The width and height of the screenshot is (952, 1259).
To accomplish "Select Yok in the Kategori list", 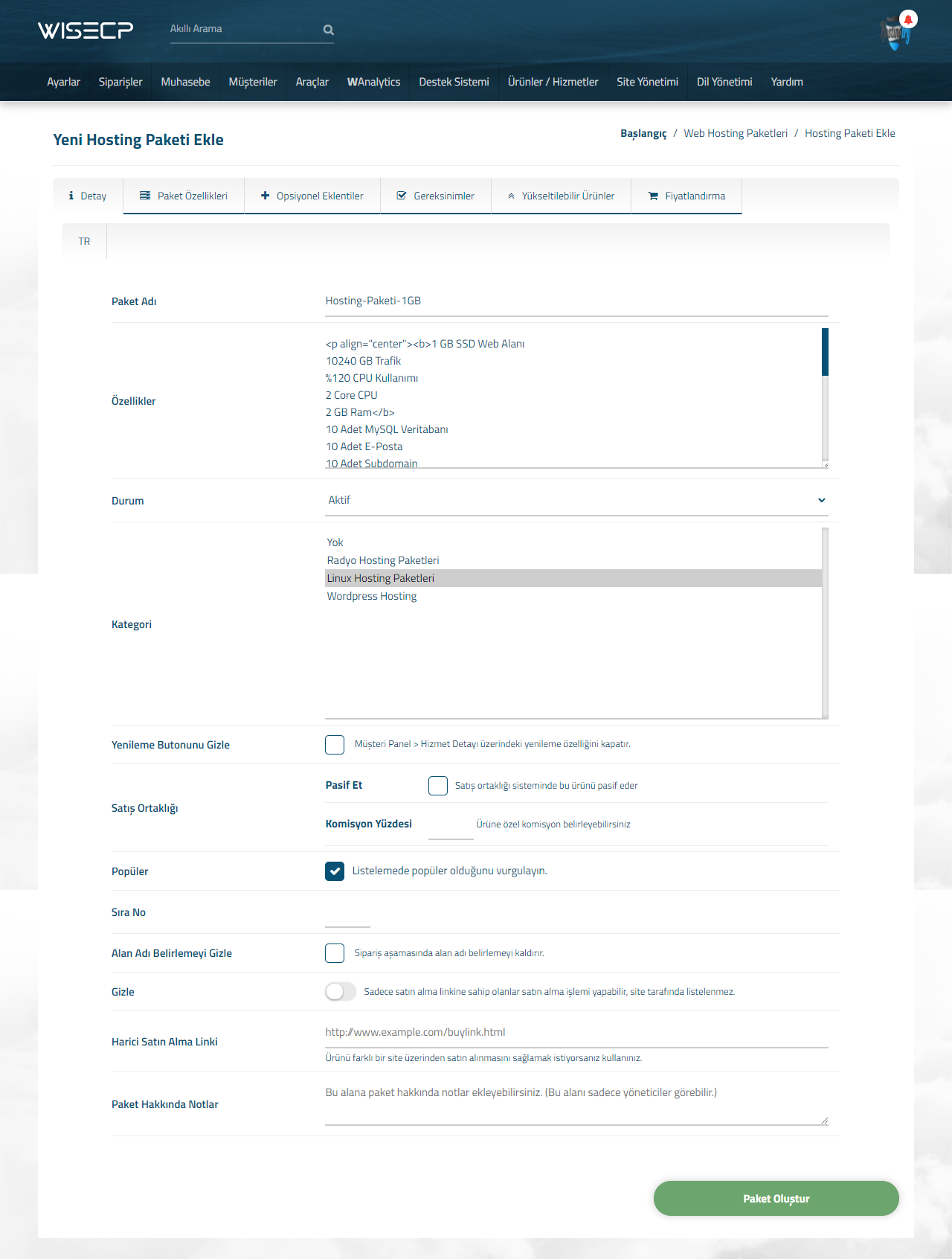I will tap(573, 542).
